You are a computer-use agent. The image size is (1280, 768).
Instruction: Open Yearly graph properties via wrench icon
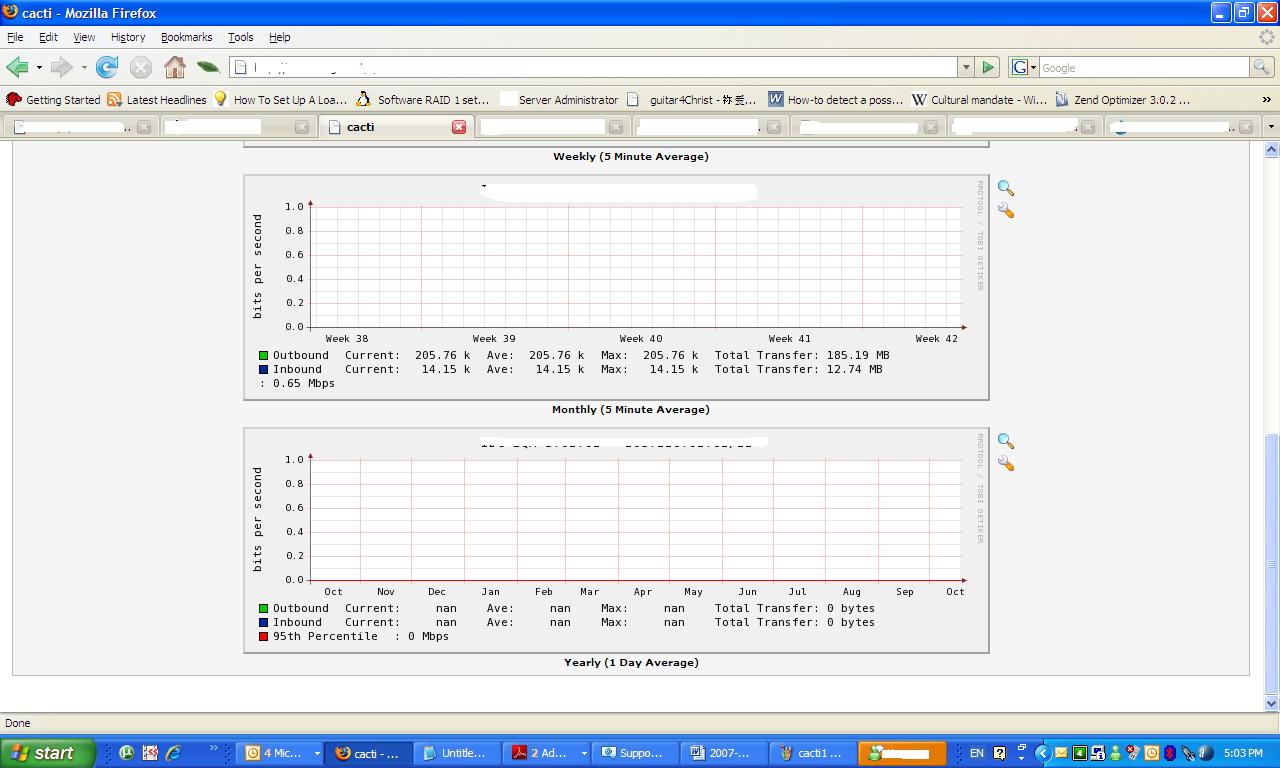pyautogui.click(x=1006, y=464)
